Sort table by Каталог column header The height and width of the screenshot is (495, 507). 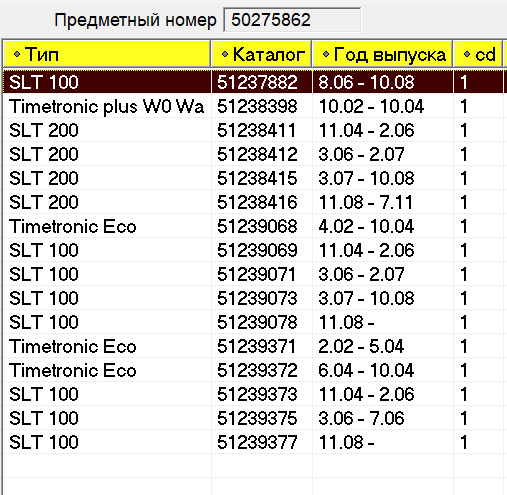(x=262, y=54)
